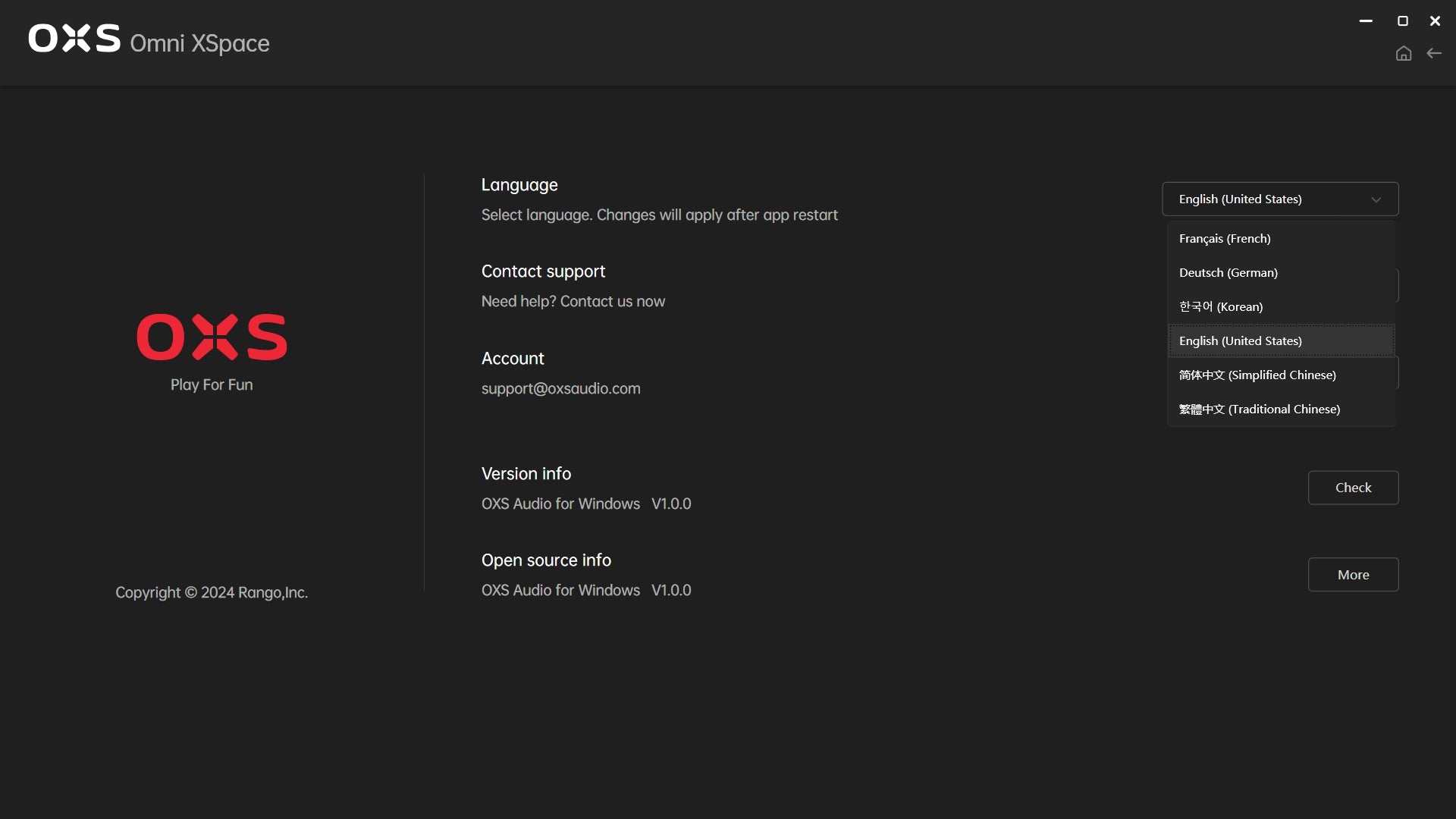
Task: Open the More open source info button
Action: tap(1353, 575)
